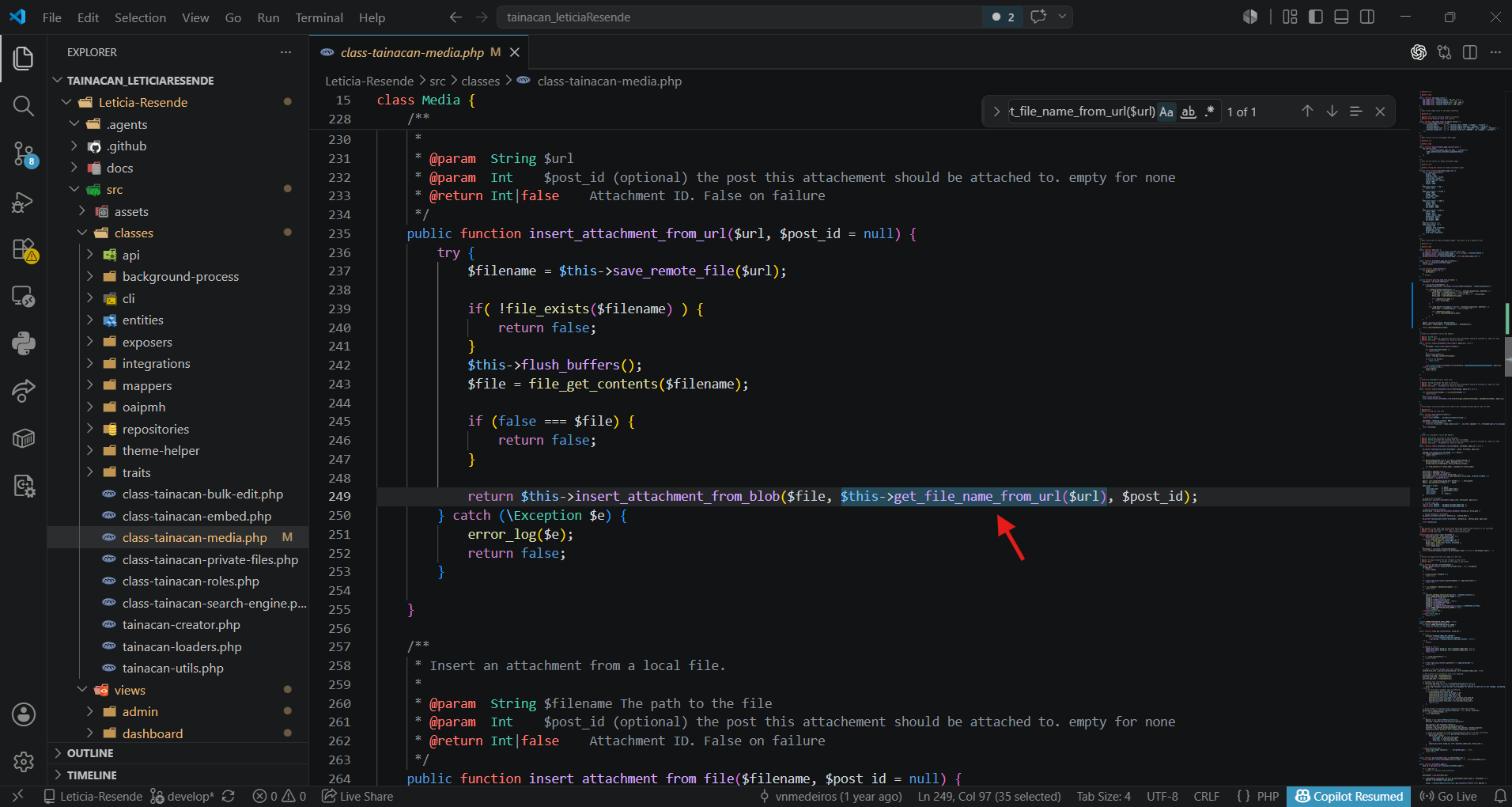
Task: Toggle Use Regular Expression in find widget
Action: 1209,112
